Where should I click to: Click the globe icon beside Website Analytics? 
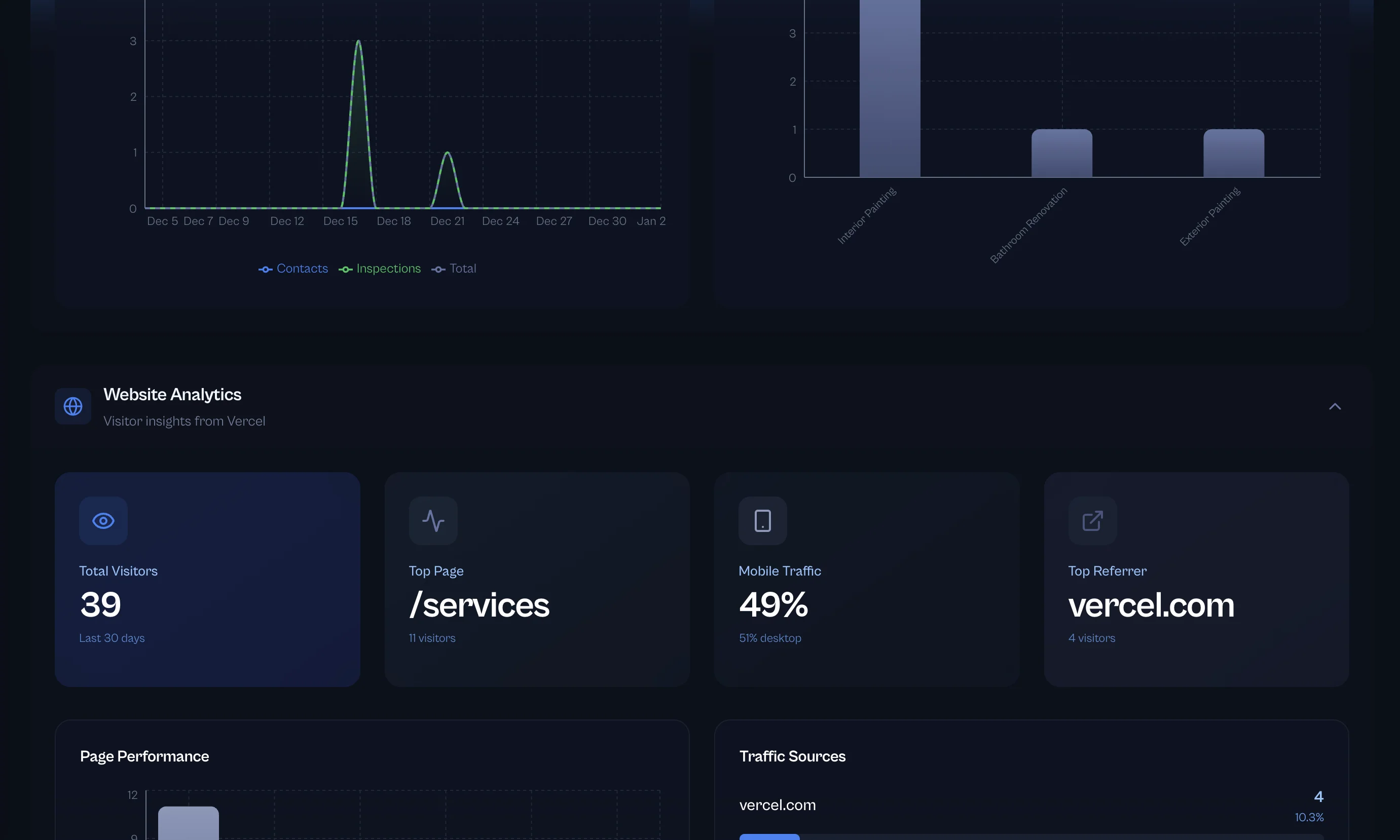[x=72, y=406]
